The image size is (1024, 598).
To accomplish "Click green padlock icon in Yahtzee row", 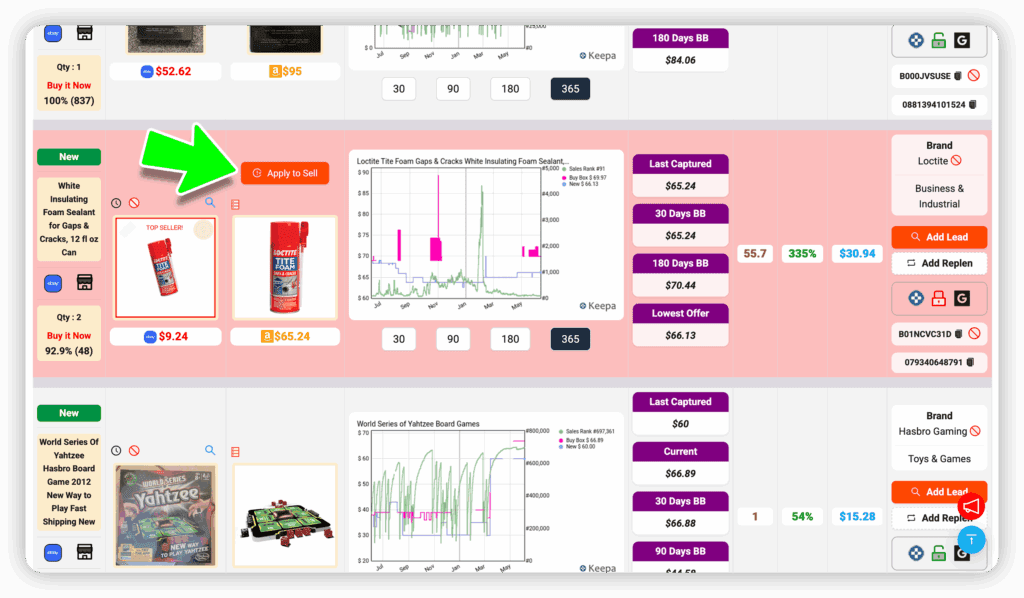I will [938, 553].
